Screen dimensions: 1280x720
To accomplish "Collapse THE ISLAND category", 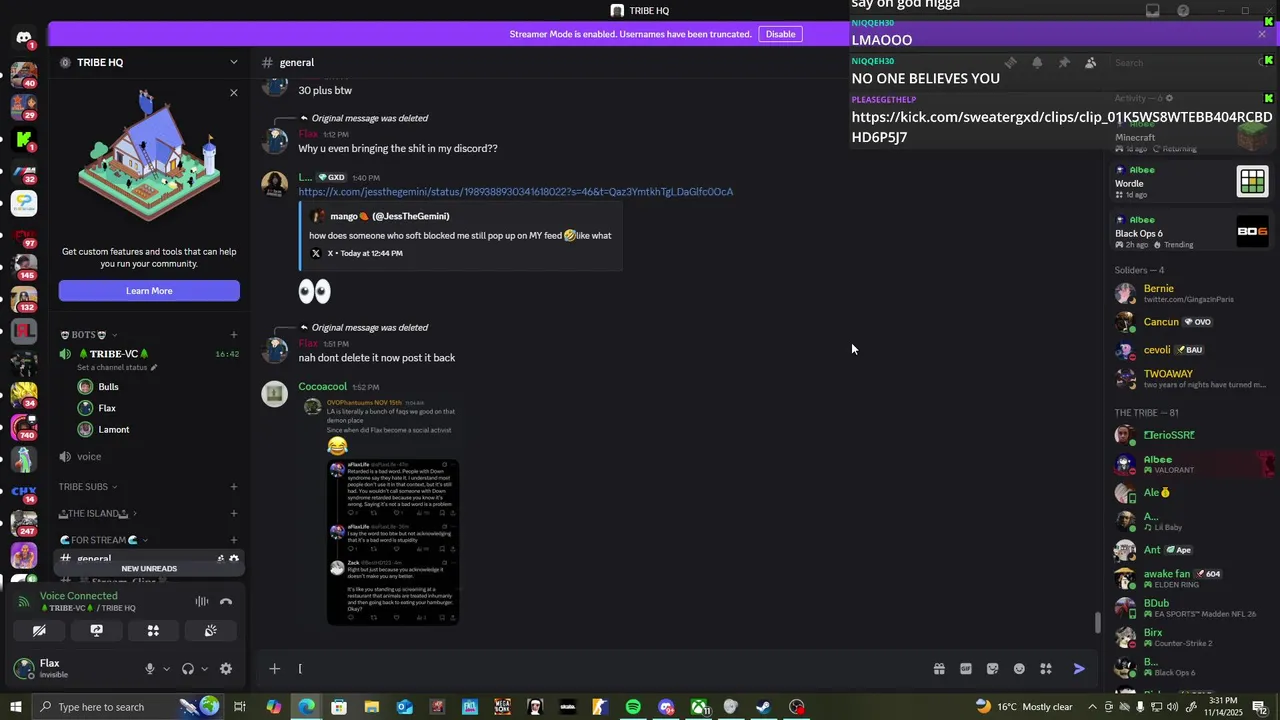I will (x=98, y=514).
